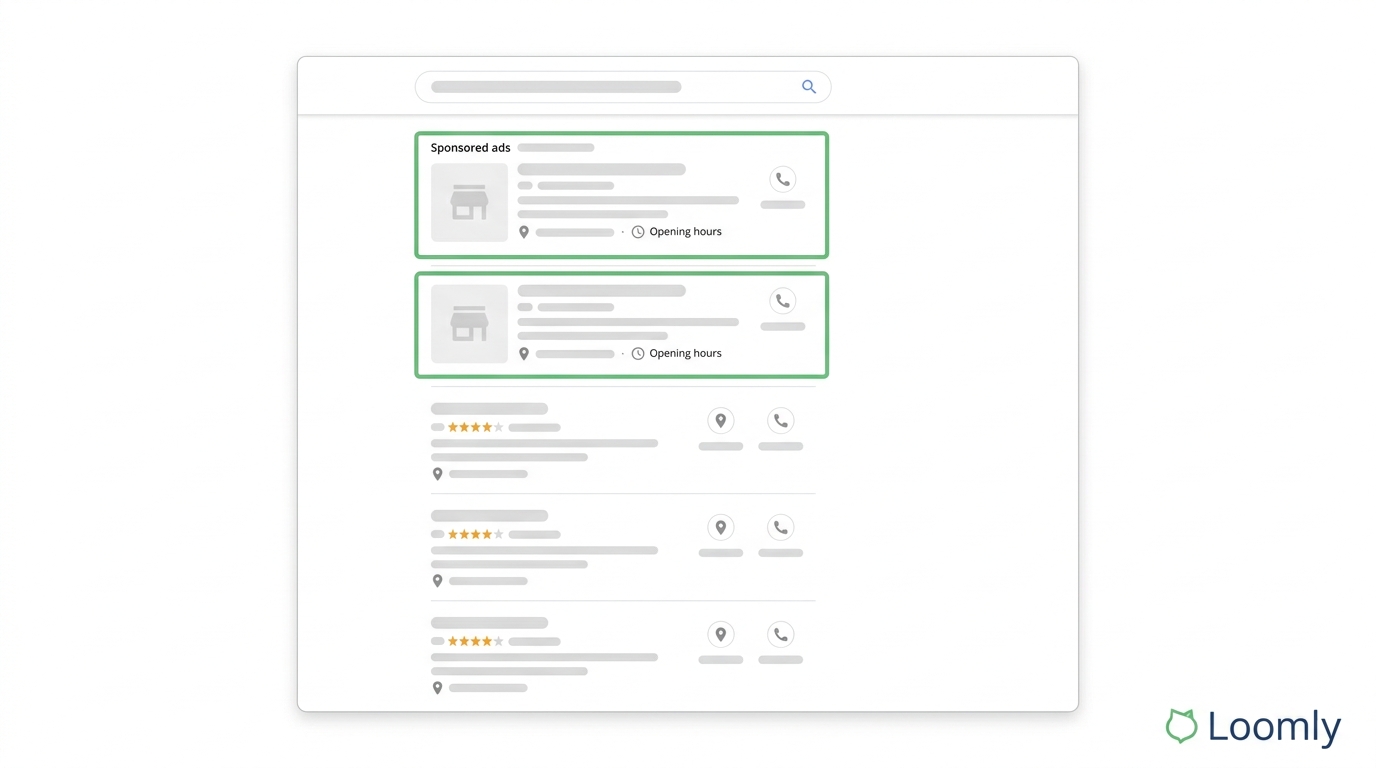
Task: Open storefront thumbnail in second sponsored ad
Action: [x=469, y=324]
